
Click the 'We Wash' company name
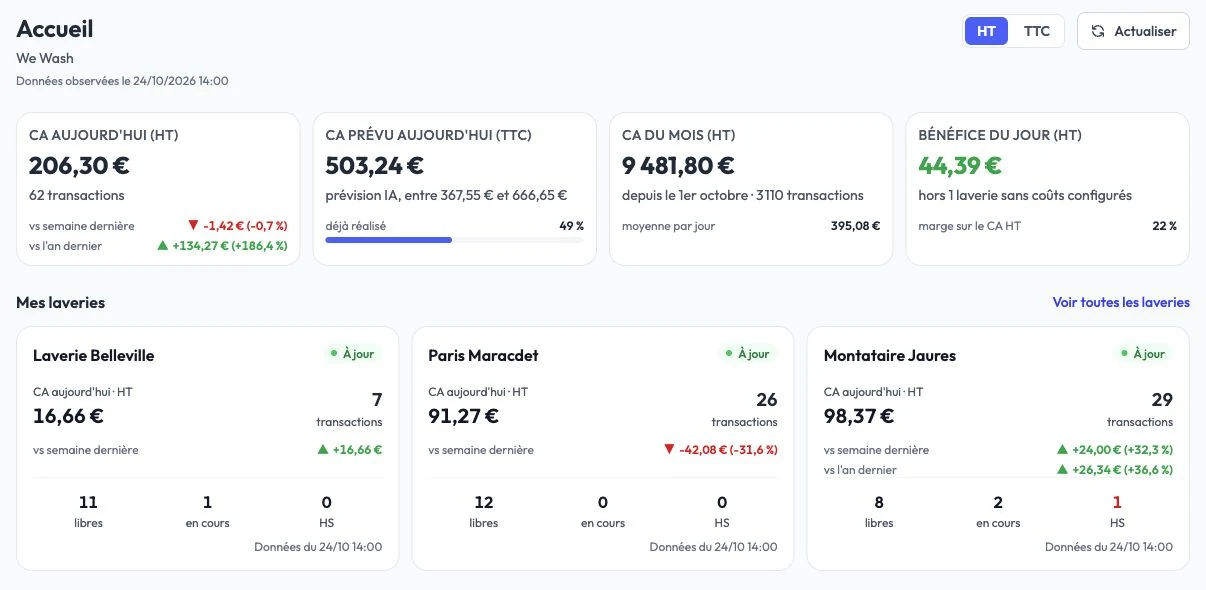click(45, 58)
